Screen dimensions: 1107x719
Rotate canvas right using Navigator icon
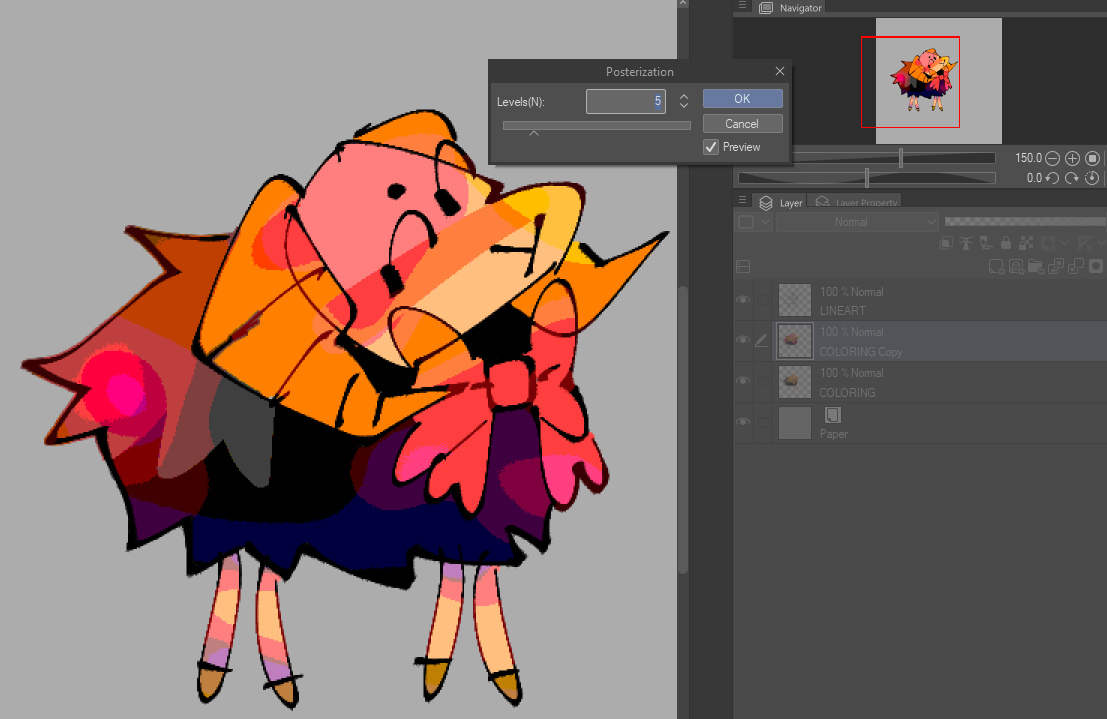pos(1072,178)
